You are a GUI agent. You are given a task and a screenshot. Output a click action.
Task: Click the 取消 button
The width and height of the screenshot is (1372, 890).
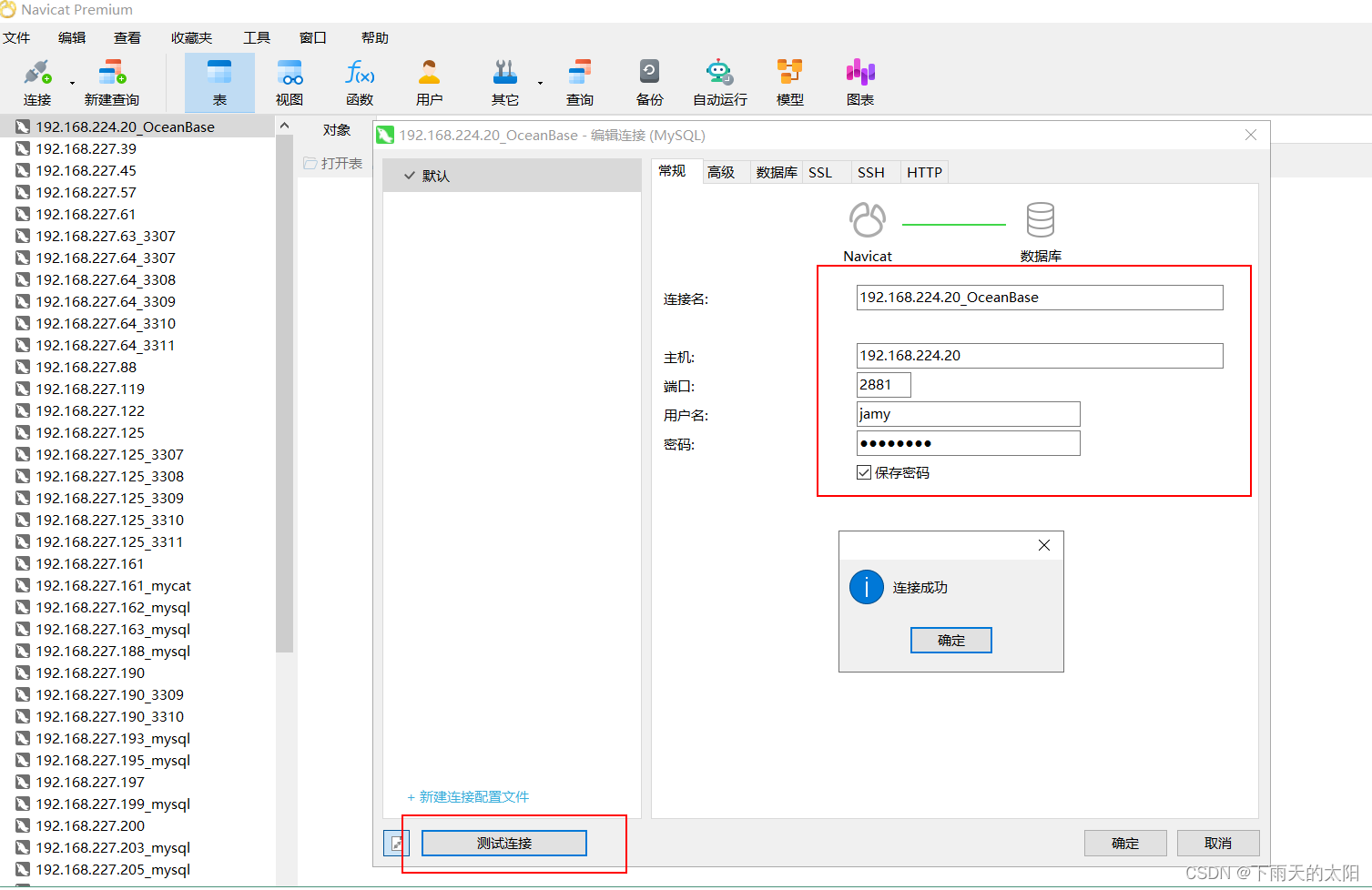point(1218,844)
